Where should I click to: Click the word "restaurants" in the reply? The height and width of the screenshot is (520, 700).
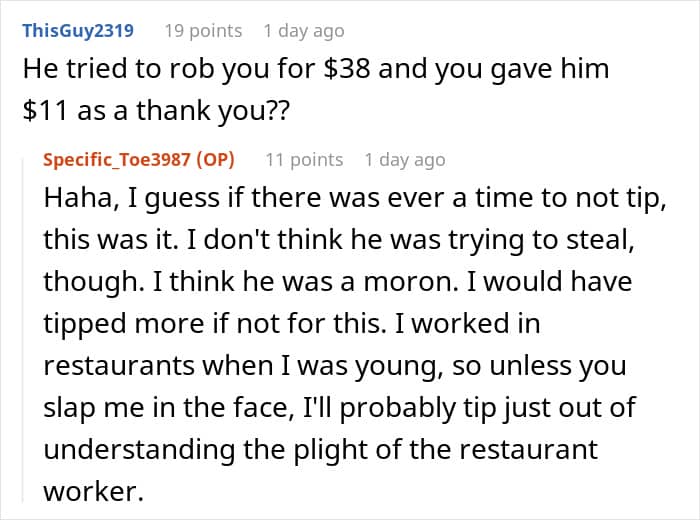click(119, 366)
